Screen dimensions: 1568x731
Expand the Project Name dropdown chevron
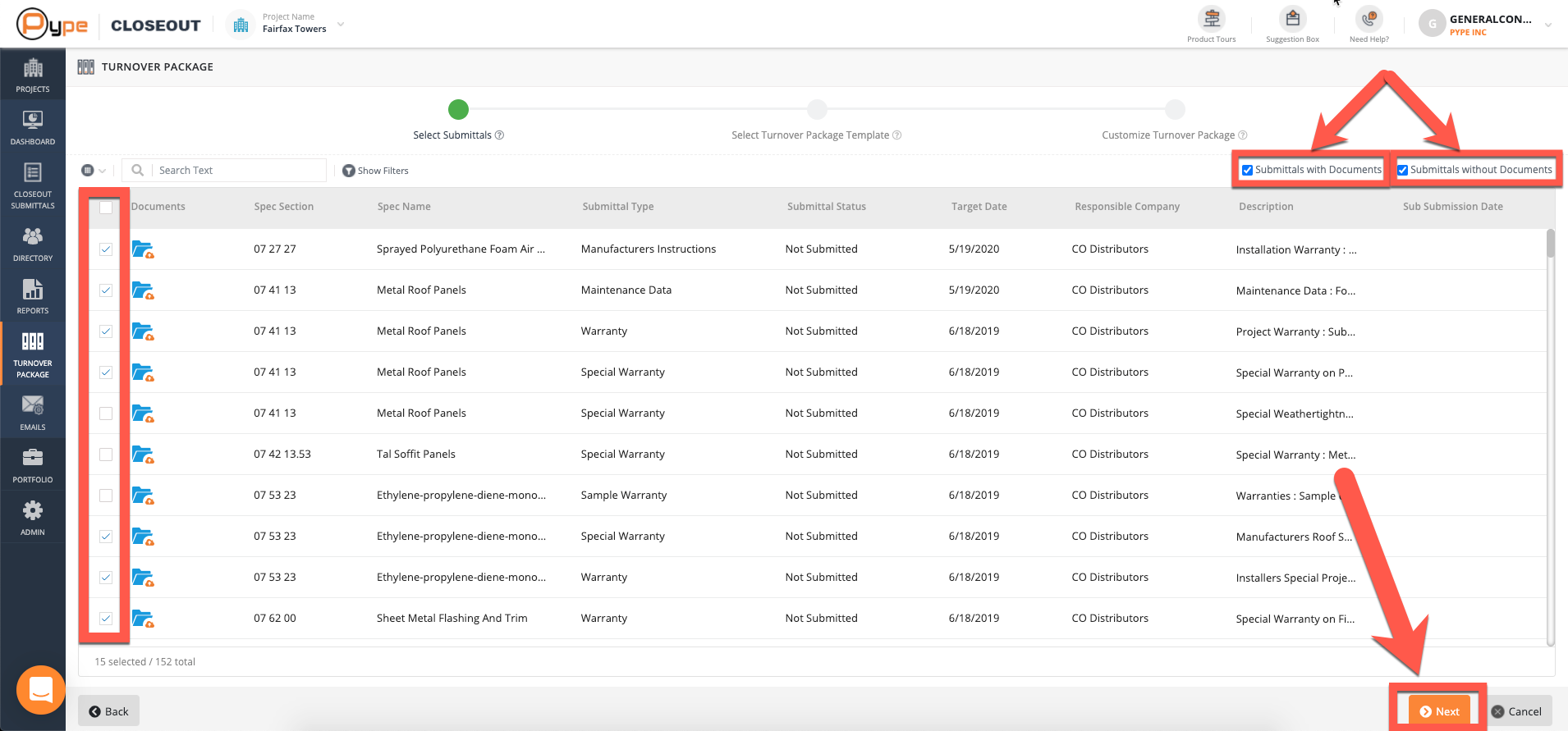click(x=341, y=25)
